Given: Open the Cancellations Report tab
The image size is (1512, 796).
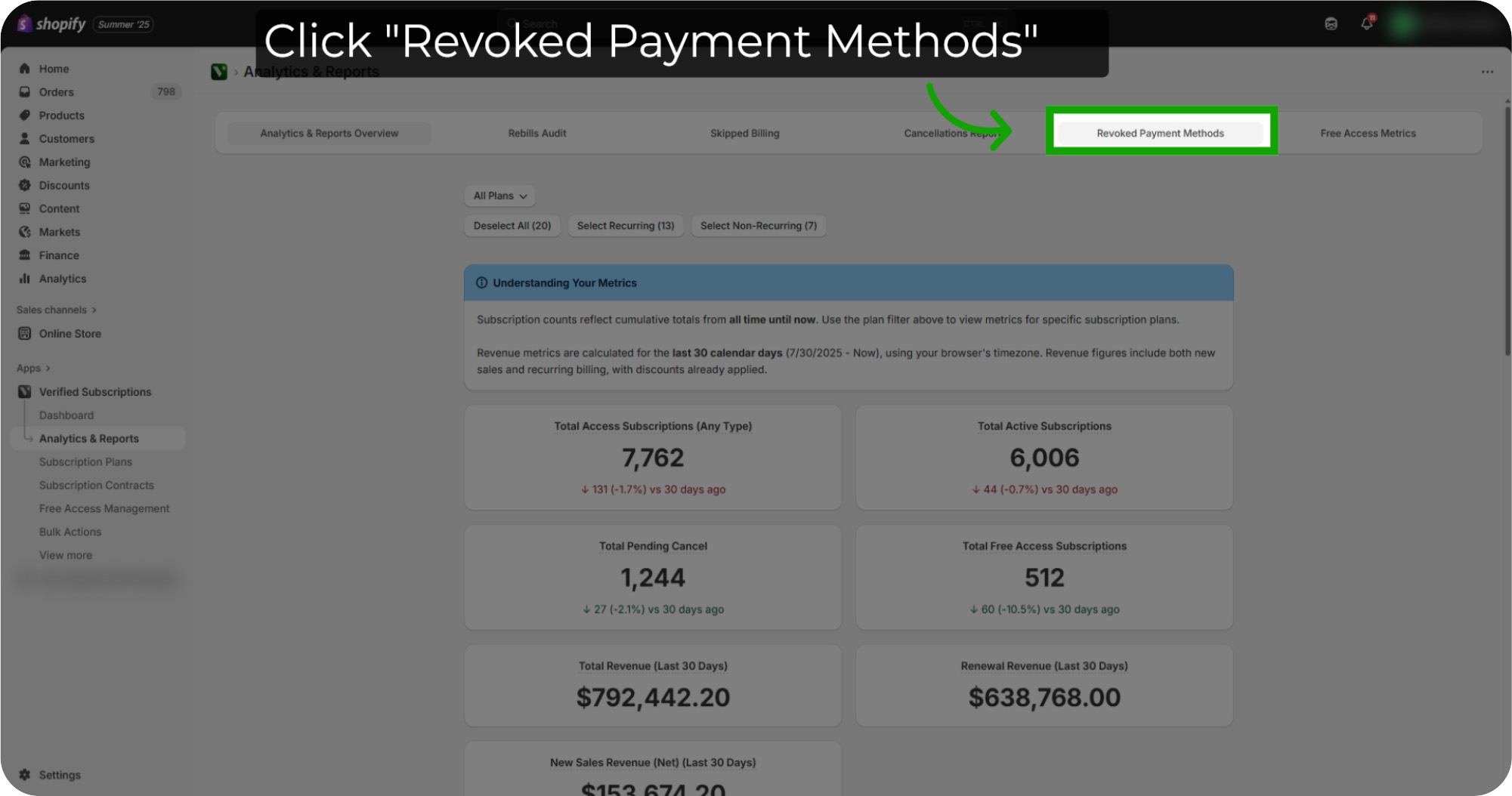Looking at the screenshot, I should point(952,134).
